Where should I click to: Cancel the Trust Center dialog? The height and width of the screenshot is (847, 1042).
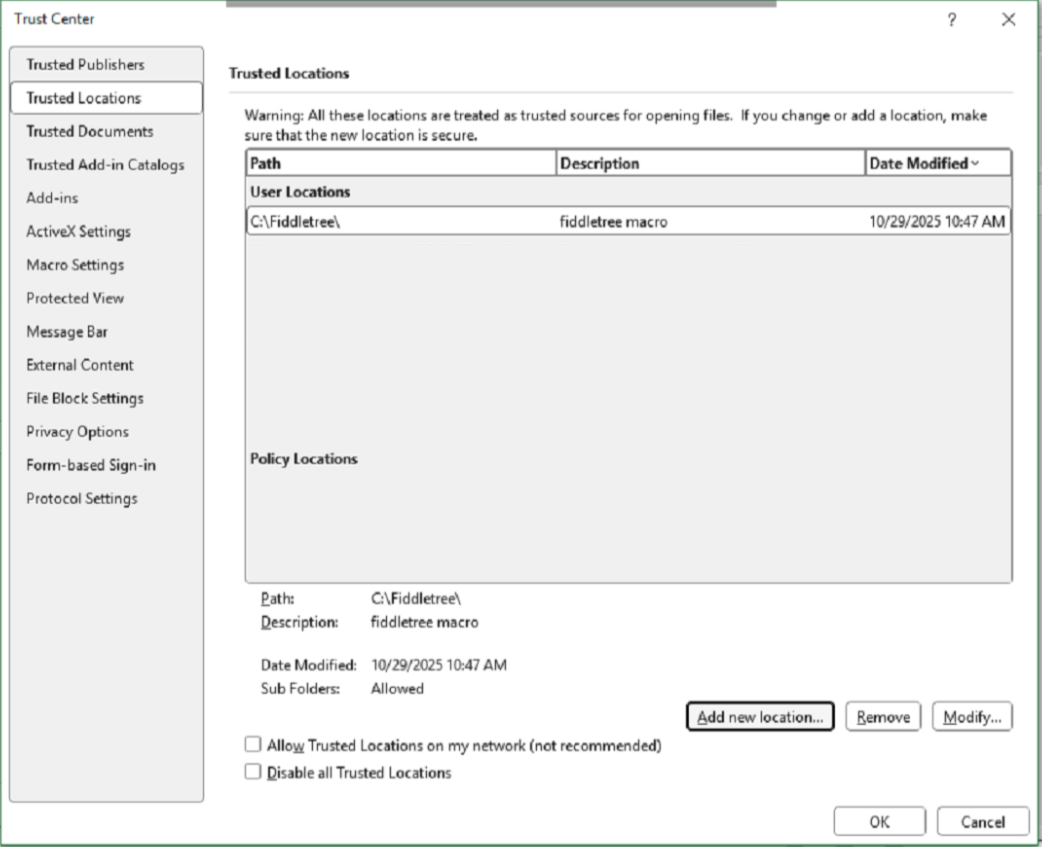pos(983,822)
